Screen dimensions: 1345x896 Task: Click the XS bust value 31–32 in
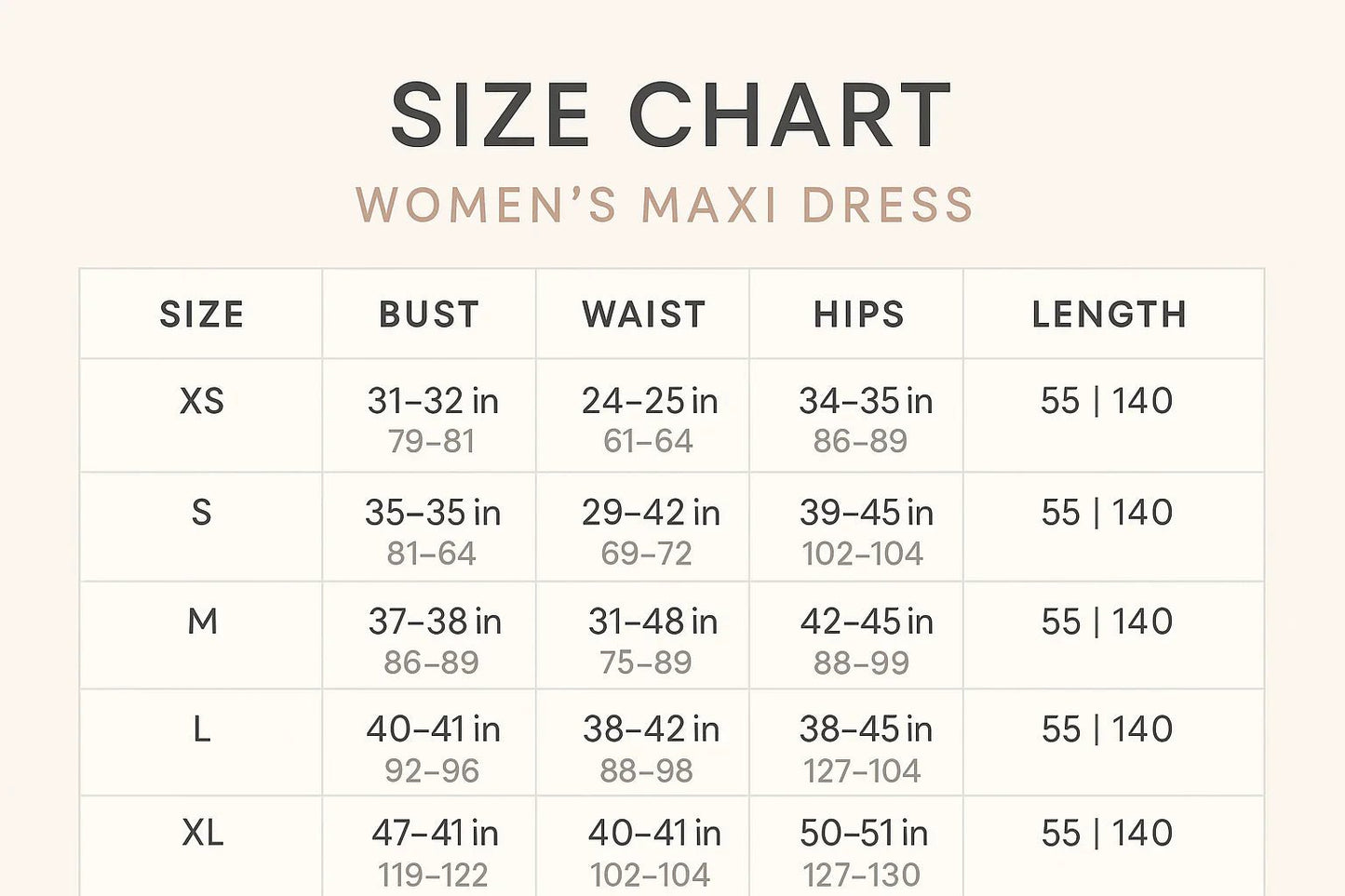point(433,402)
